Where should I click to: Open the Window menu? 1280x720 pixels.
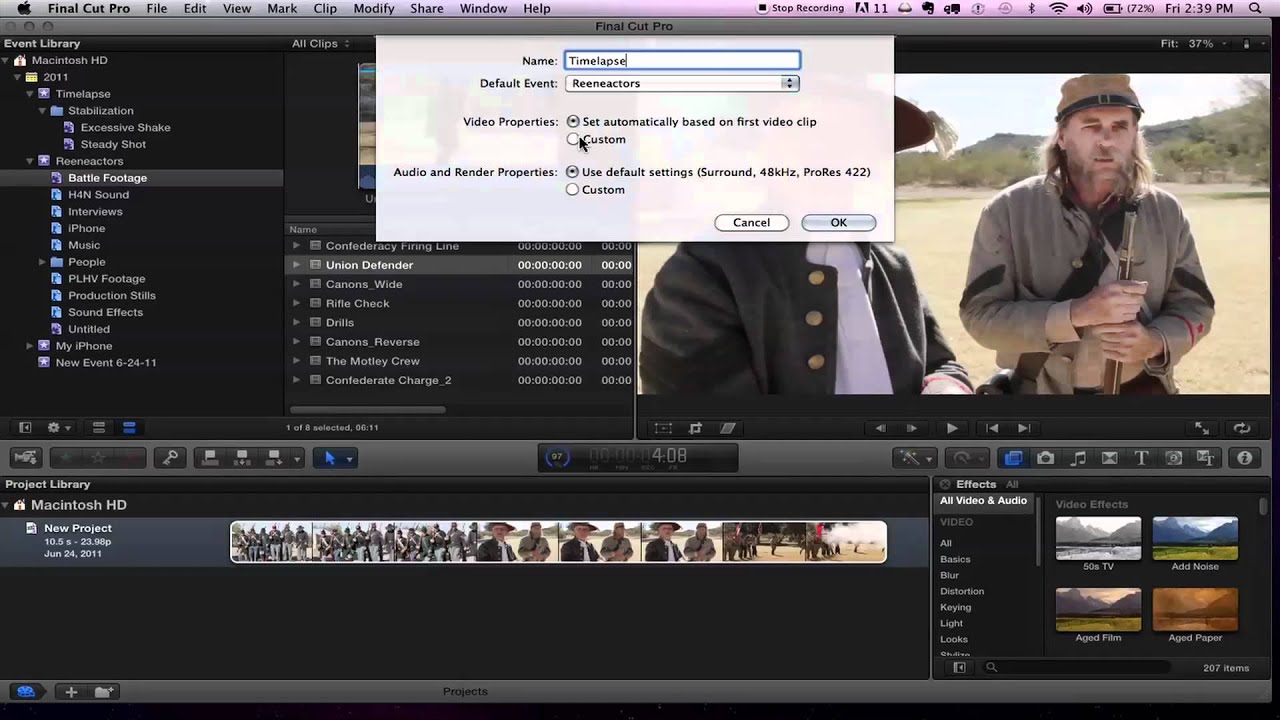(x=483, y=8)
